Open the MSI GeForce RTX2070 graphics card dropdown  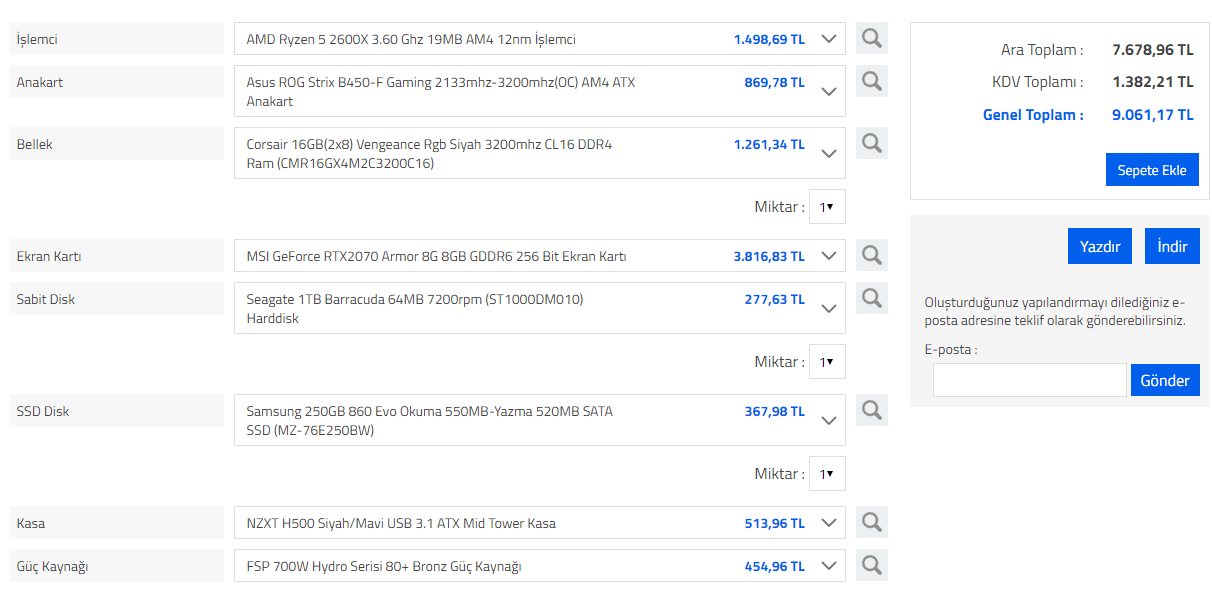(540, 256)
